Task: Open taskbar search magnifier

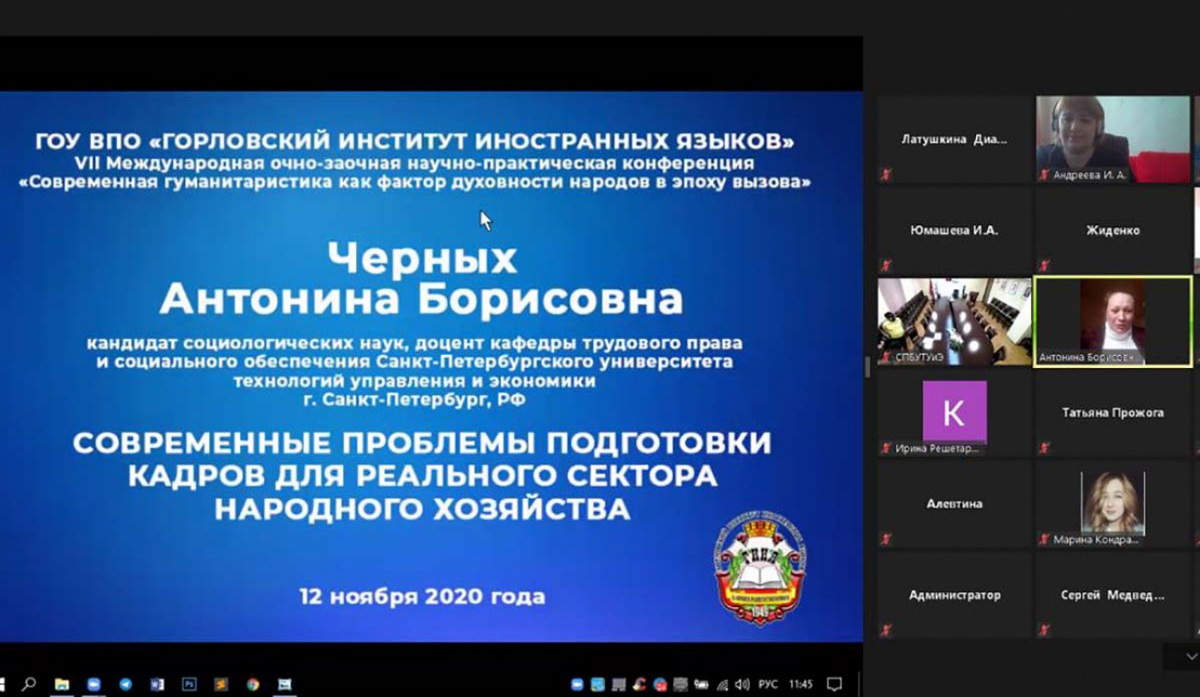Action: [29, 684]
